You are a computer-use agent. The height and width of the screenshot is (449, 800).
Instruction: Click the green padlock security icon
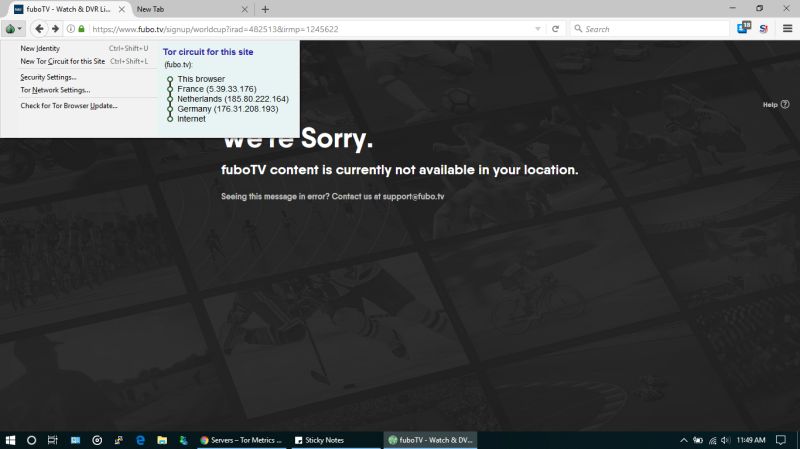pos(81,29)
